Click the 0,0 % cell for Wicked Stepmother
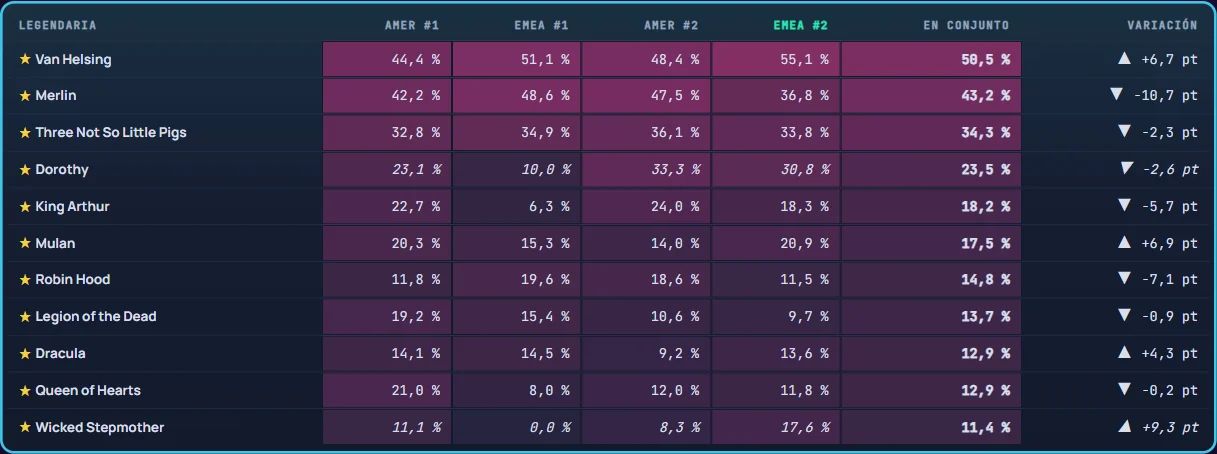The width and height of the screenshot is (1217, 454). pos(517,428)
